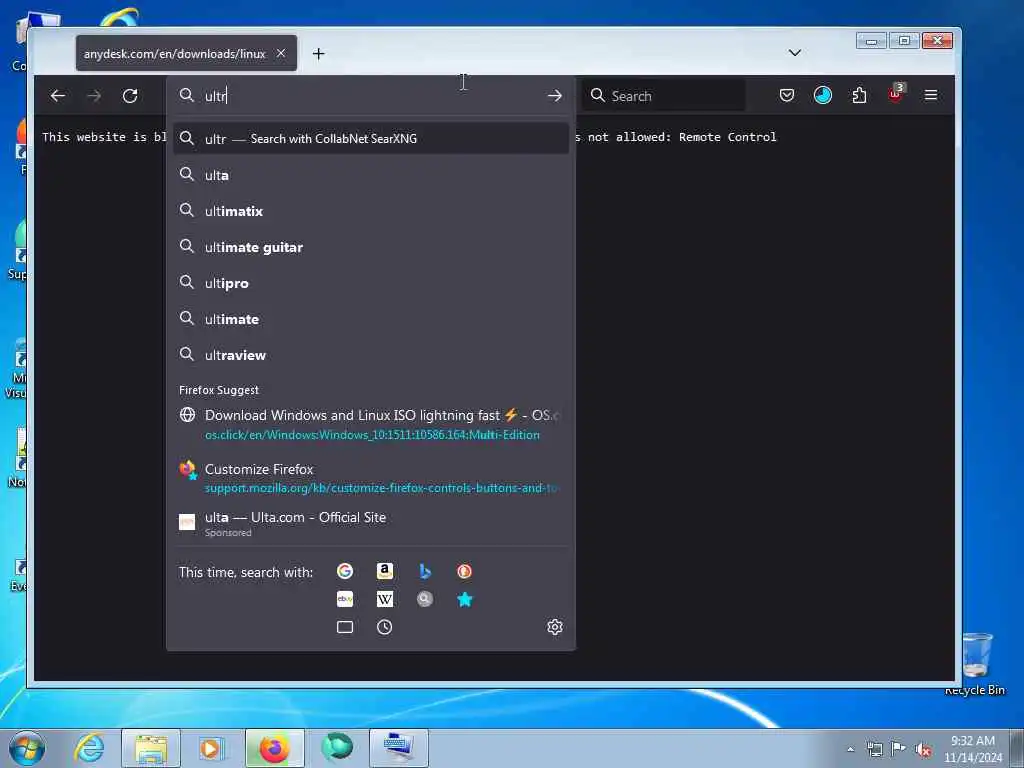This screenshot has width=1024, height=768.
Task: Open the Recycle Bin on the desktop
Action: (976, 663)
